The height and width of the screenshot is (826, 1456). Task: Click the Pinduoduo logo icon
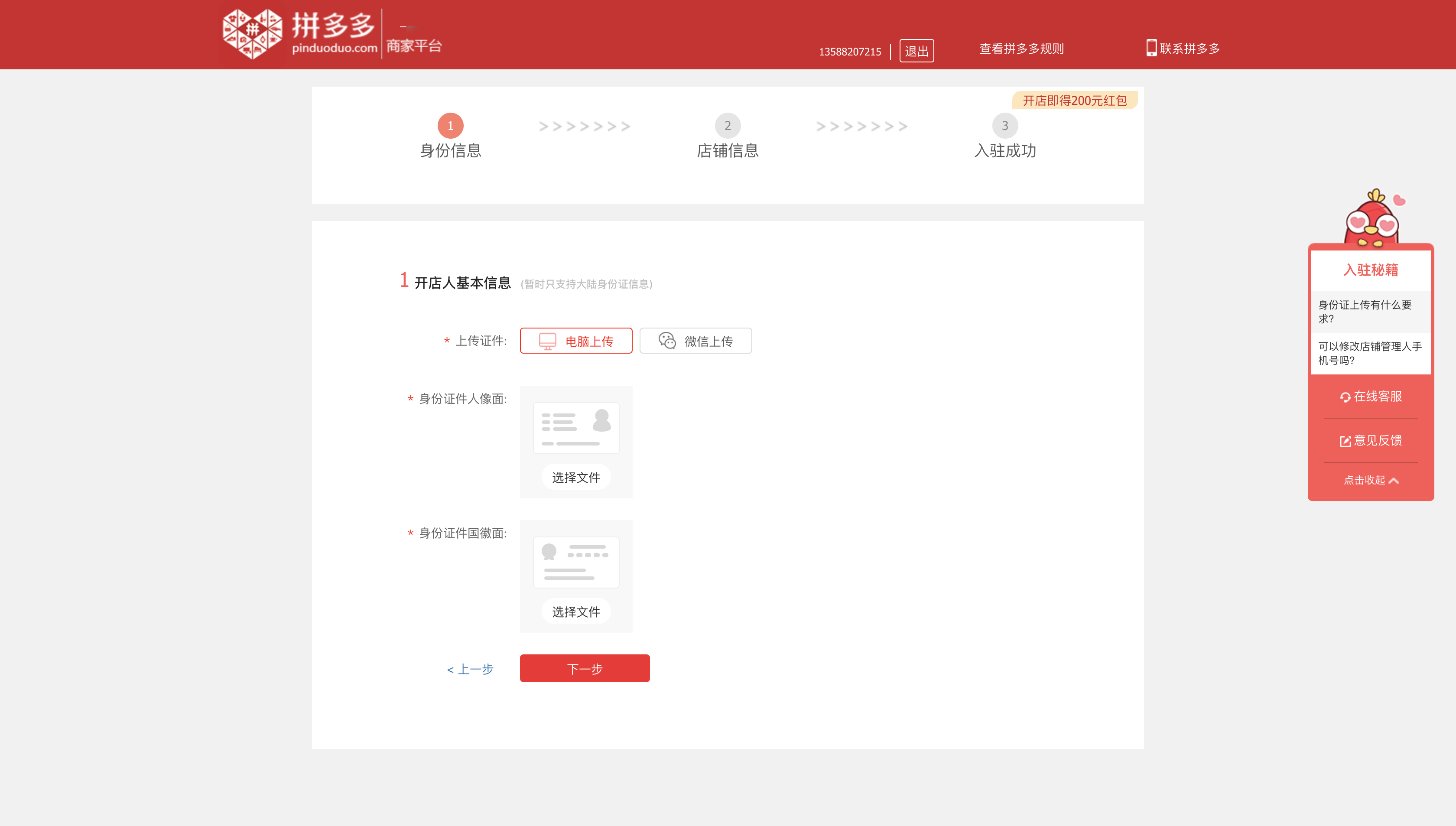(252, 34)
